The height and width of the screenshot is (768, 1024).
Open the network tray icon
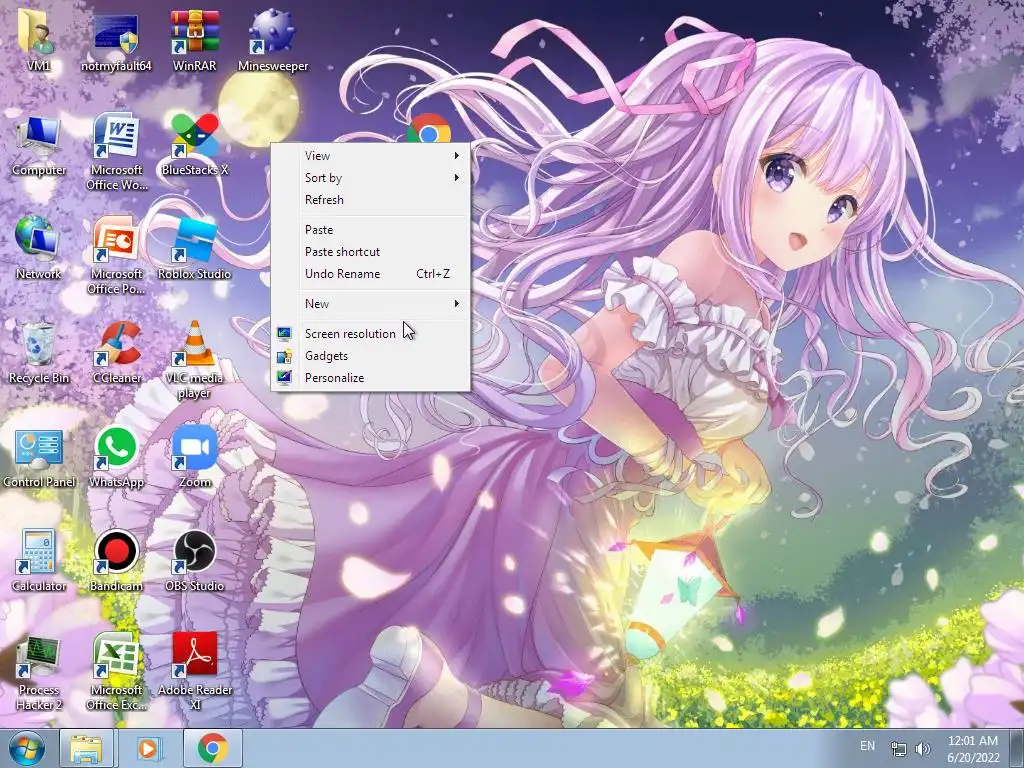[x=899, y=749]
